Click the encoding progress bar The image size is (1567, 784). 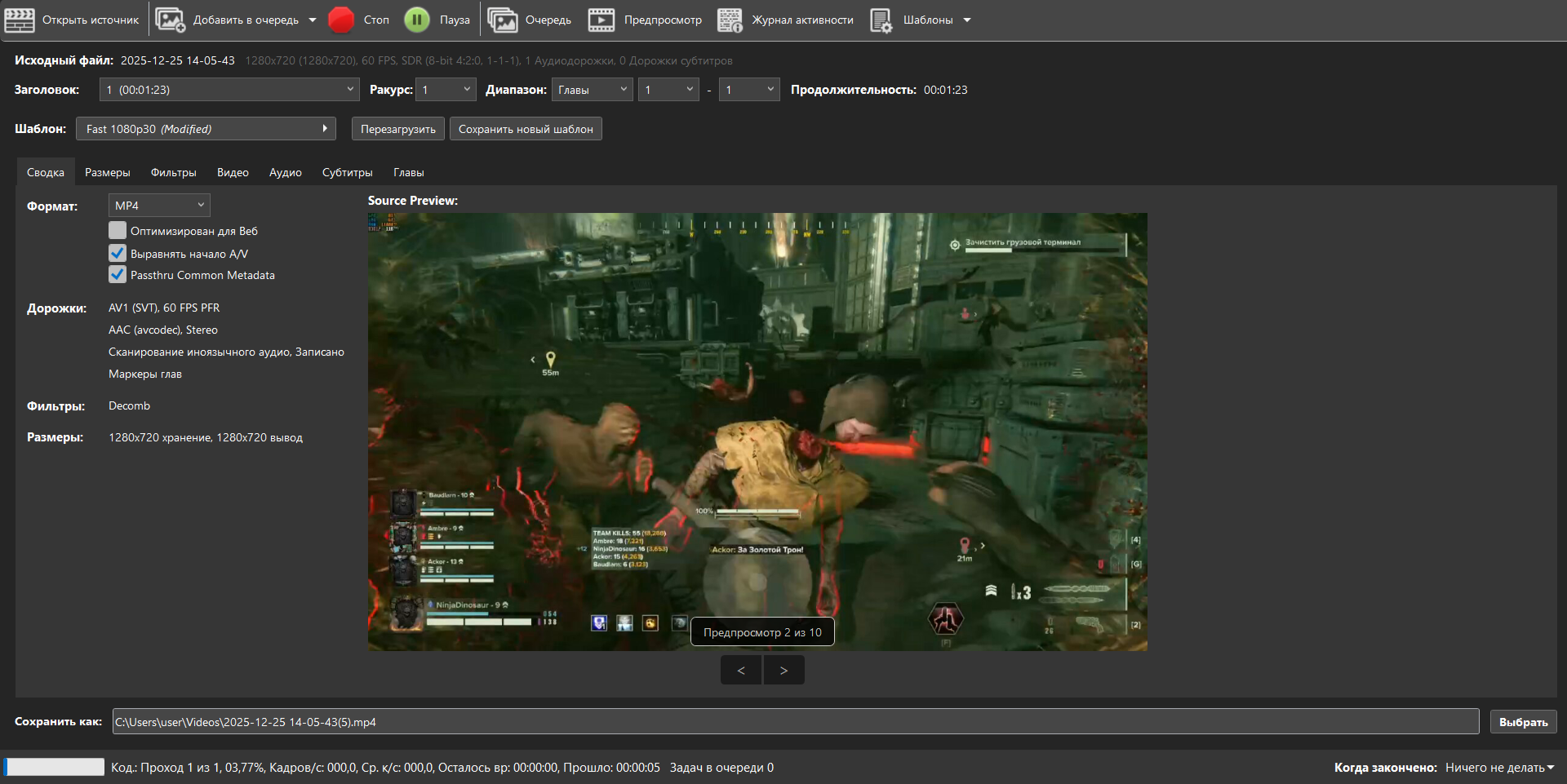(x=54, y=767)
